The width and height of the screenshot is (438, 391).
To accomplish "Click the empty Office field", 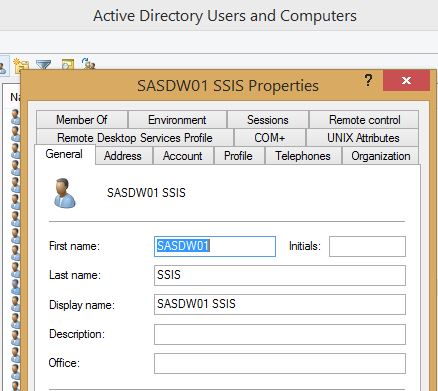I will [x=280, y=363].
